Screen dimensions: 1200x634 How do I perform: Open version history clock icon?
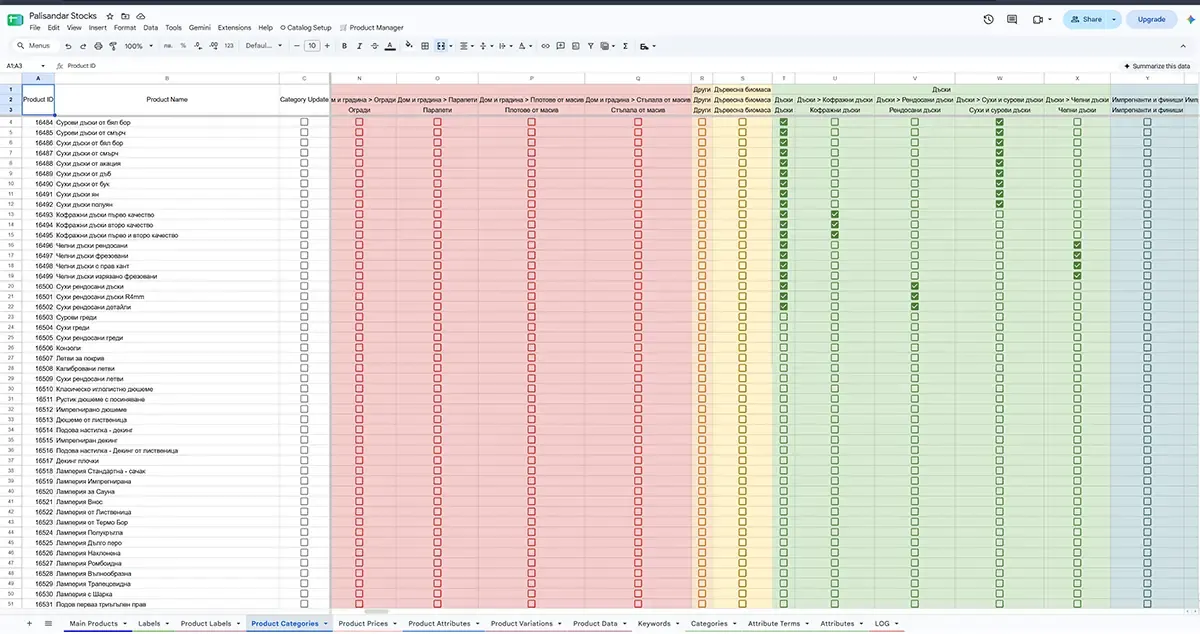(988, 19)
